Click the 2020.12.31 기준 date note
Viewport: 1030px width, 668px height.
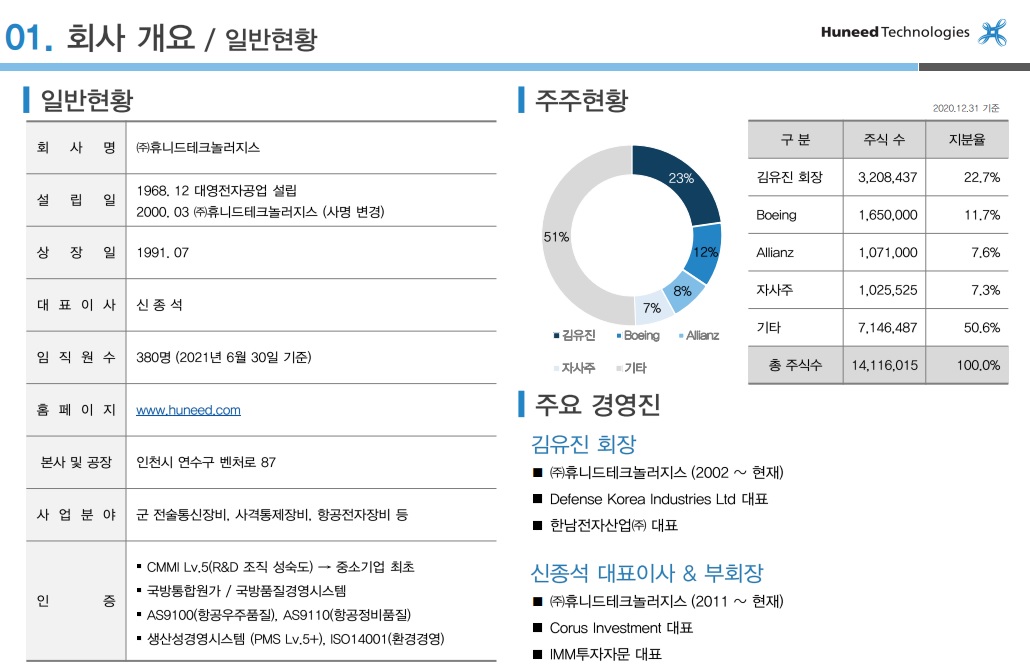coord(966,108)
